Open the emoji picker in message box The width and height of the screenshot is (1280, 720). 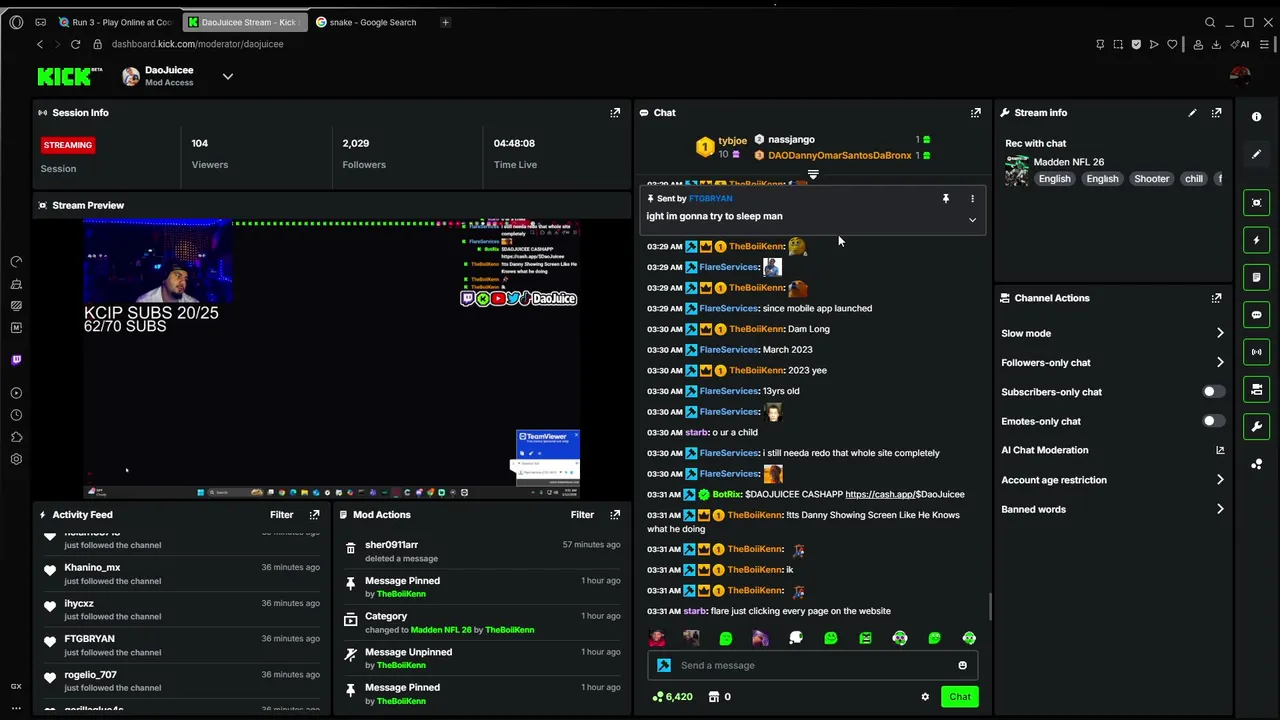click(962, 665)
